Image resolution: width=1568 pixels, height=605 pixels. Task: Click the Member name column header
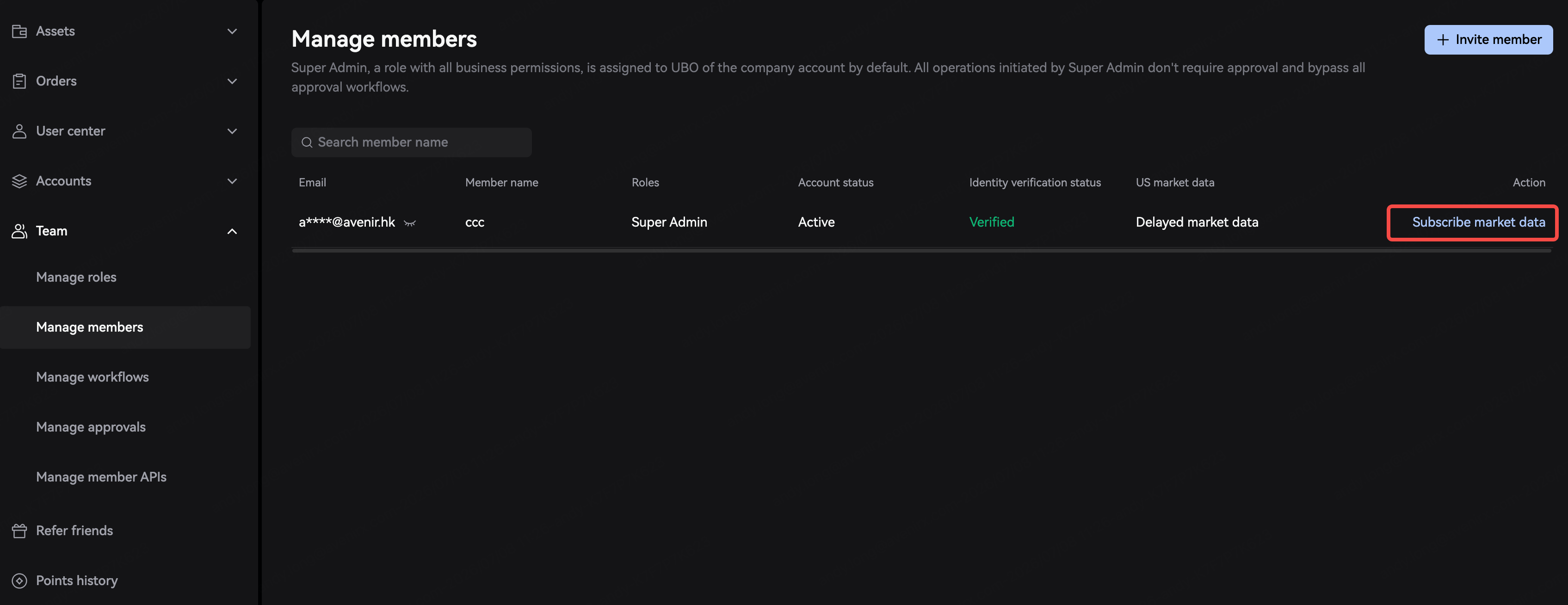(x=501, y=183)
